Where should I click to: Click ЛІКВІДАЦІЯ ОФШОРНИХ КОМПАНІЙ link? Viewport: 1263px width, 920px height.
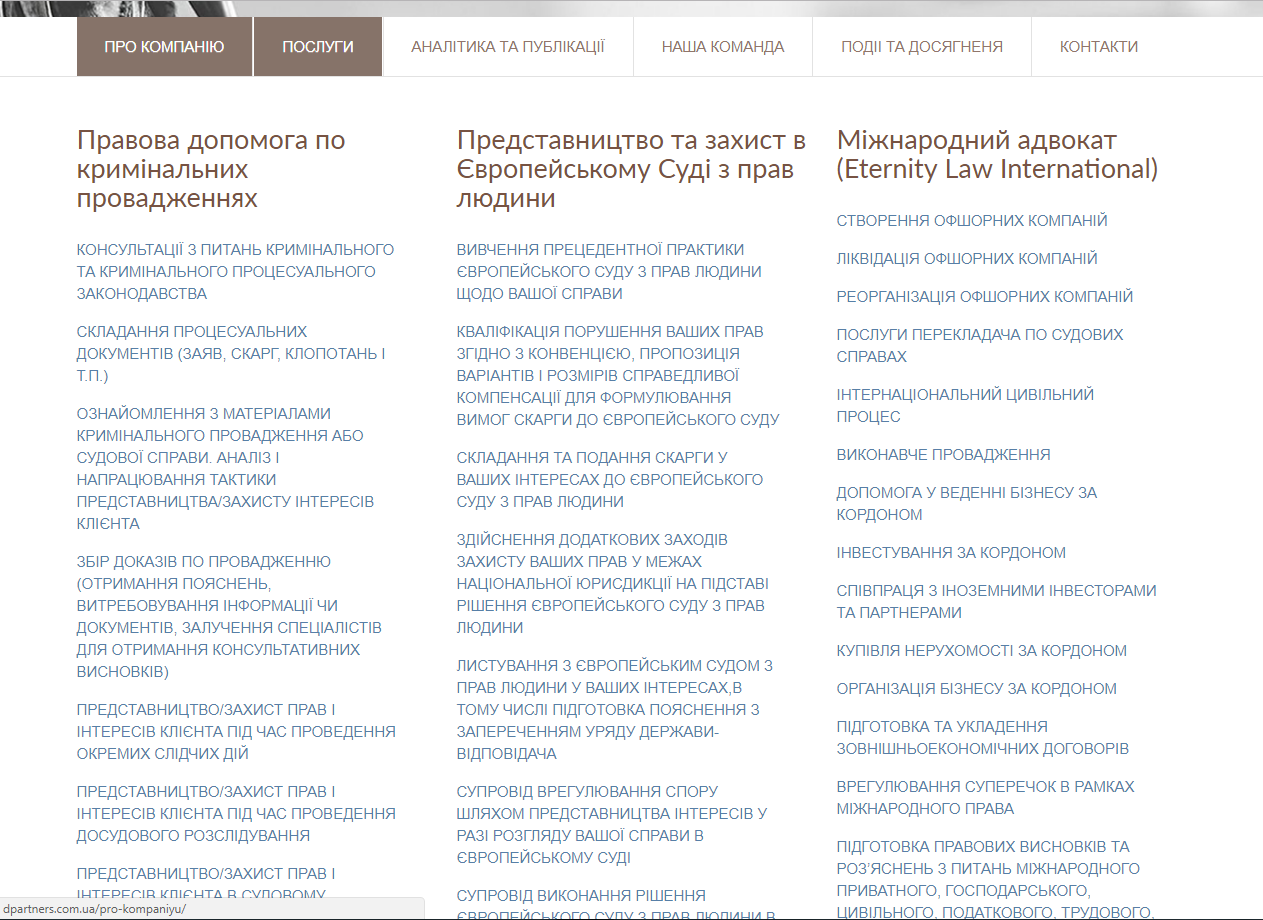[x=966, y=259]
